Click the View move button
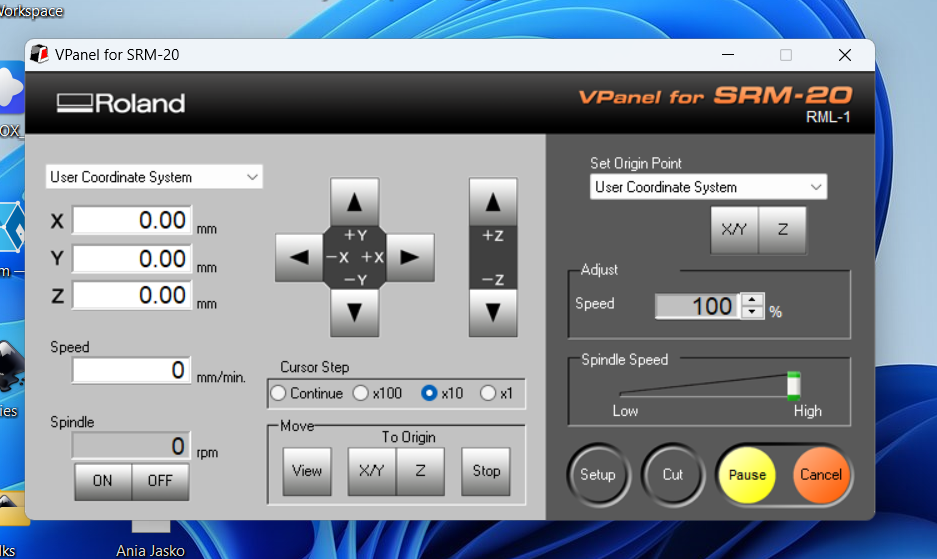The image size is (937, 559). pyautogui.click(x=307, y=471)
